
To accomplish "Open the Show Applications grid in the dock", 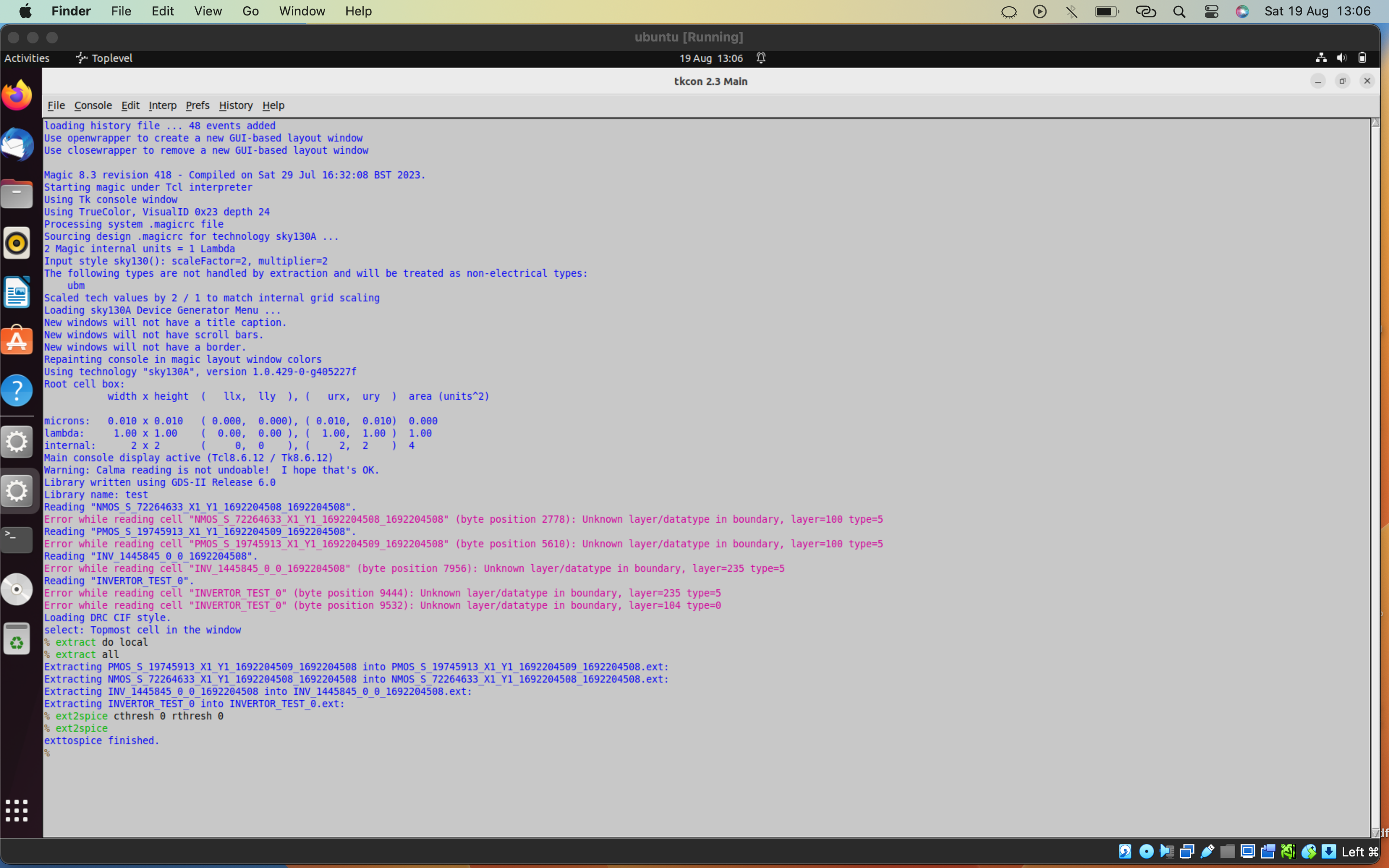I will pyautogui.click(x=17, y=810).
